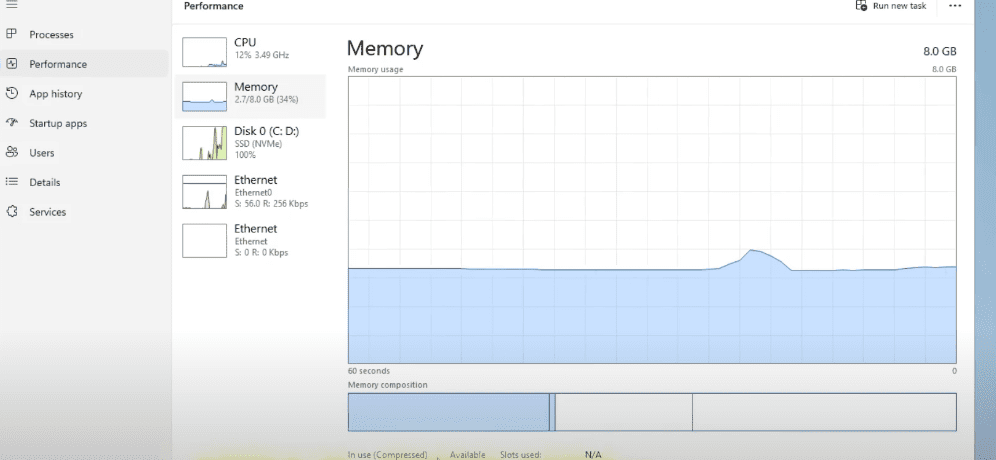Click the Details list icon
This screenshot has height=460, width=996.
(x=12, y=182)
